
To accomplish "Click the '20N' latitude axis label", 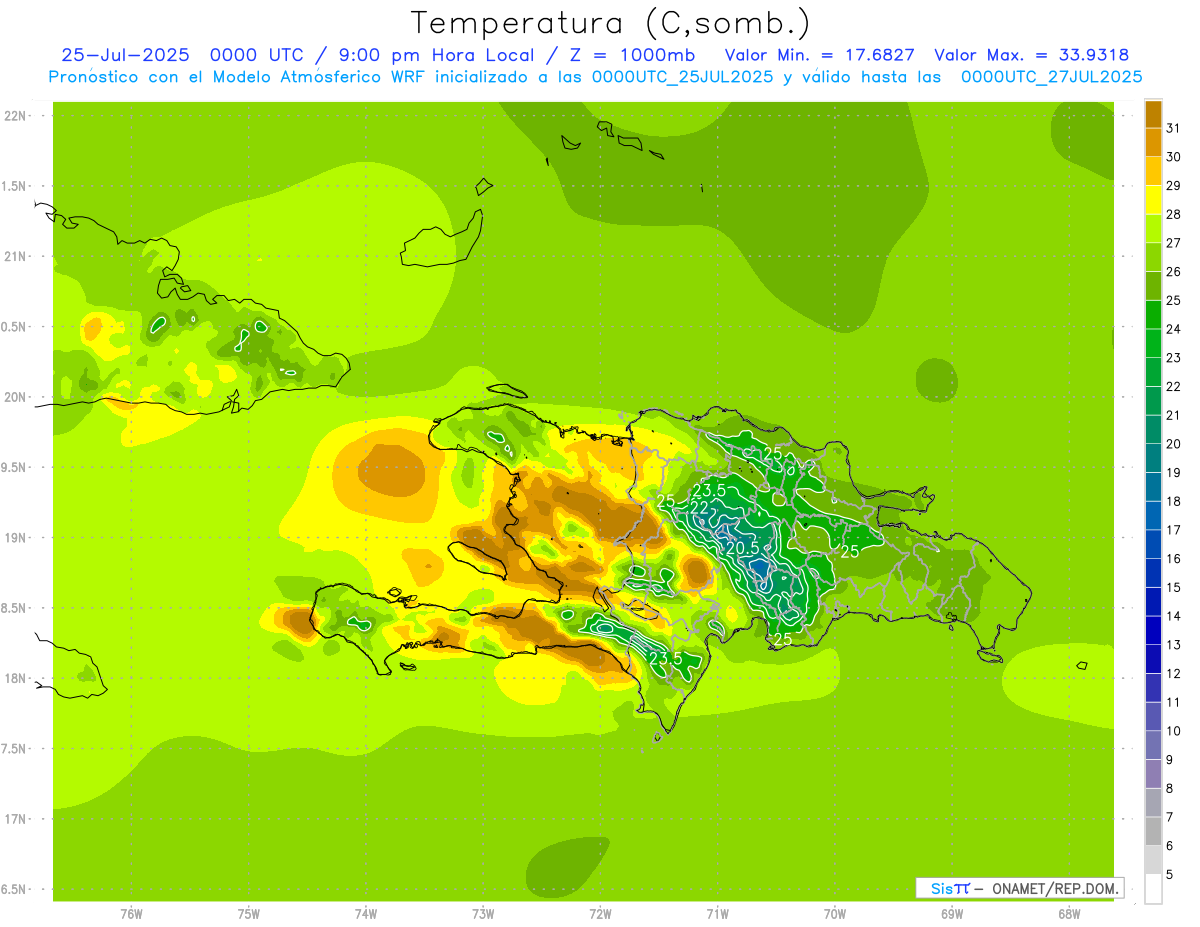I will 17,397.
